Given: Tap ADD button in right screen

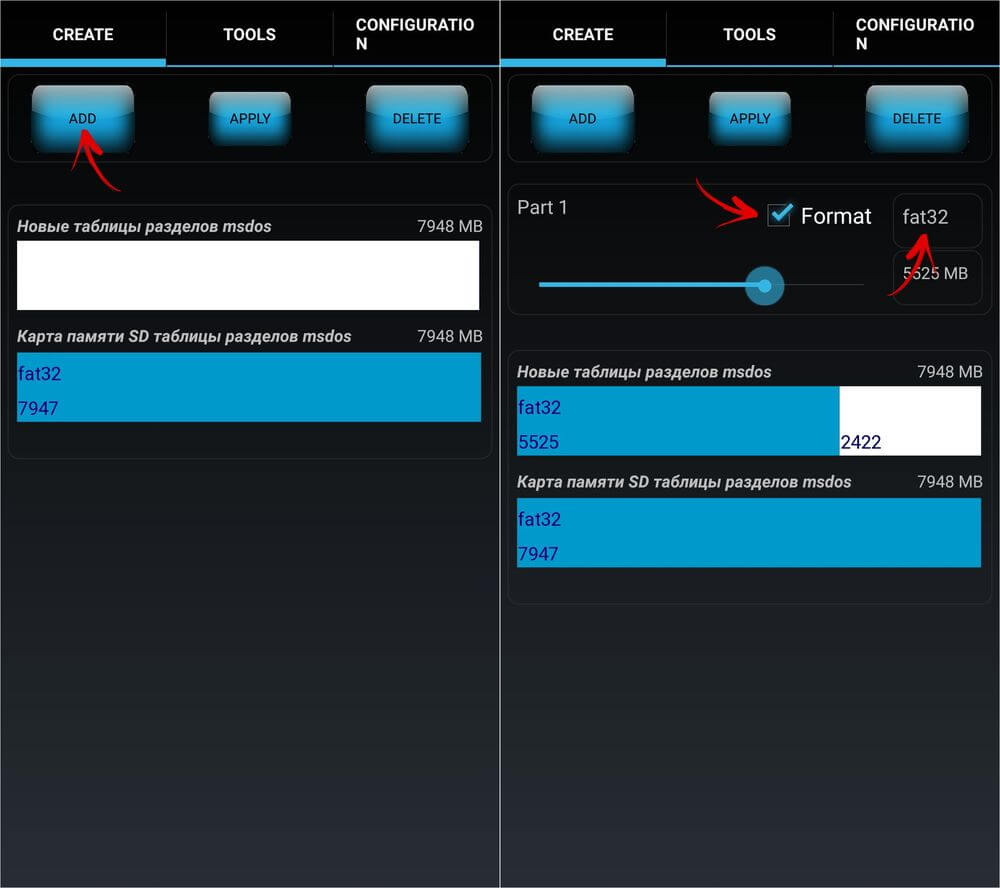Looking at the screenshot, I should click(x=582, y=119).
